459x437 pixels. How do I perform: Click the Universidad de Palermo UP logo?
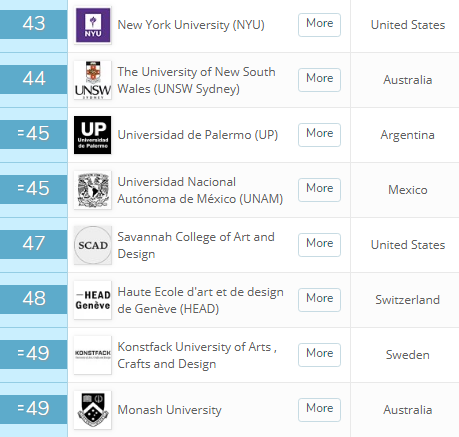tap(93, 135)
